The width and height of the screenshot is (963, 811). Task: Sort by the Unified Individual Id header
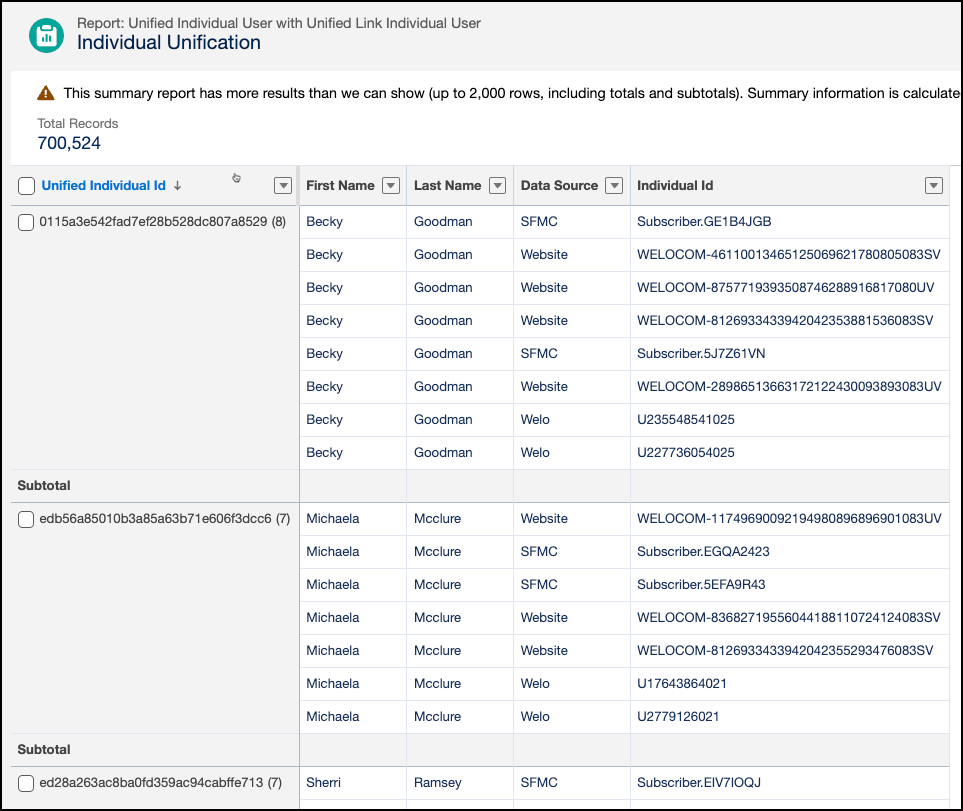pyautogui.click(x=103, y=186)
